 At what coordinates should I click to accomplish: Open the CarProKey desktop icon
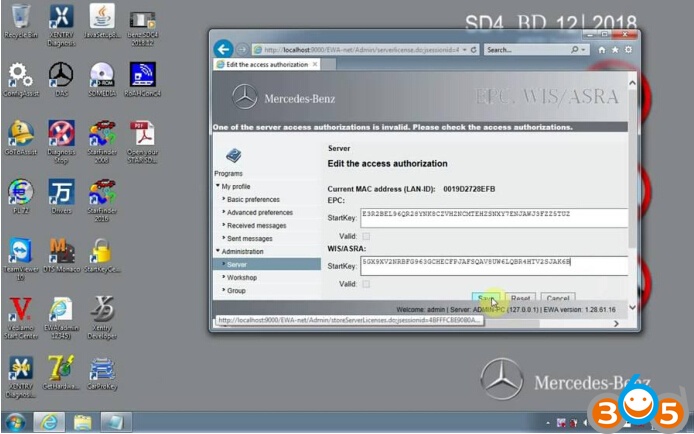[x=102, y=374]
